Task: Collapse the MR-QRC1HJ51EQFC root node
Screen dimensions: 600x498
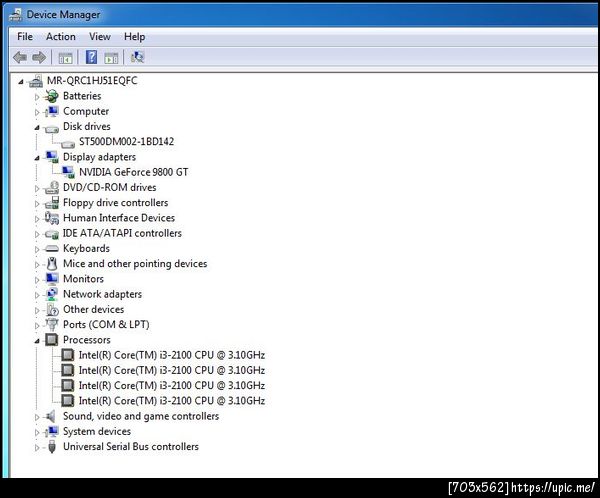Action: pos(21,82)
